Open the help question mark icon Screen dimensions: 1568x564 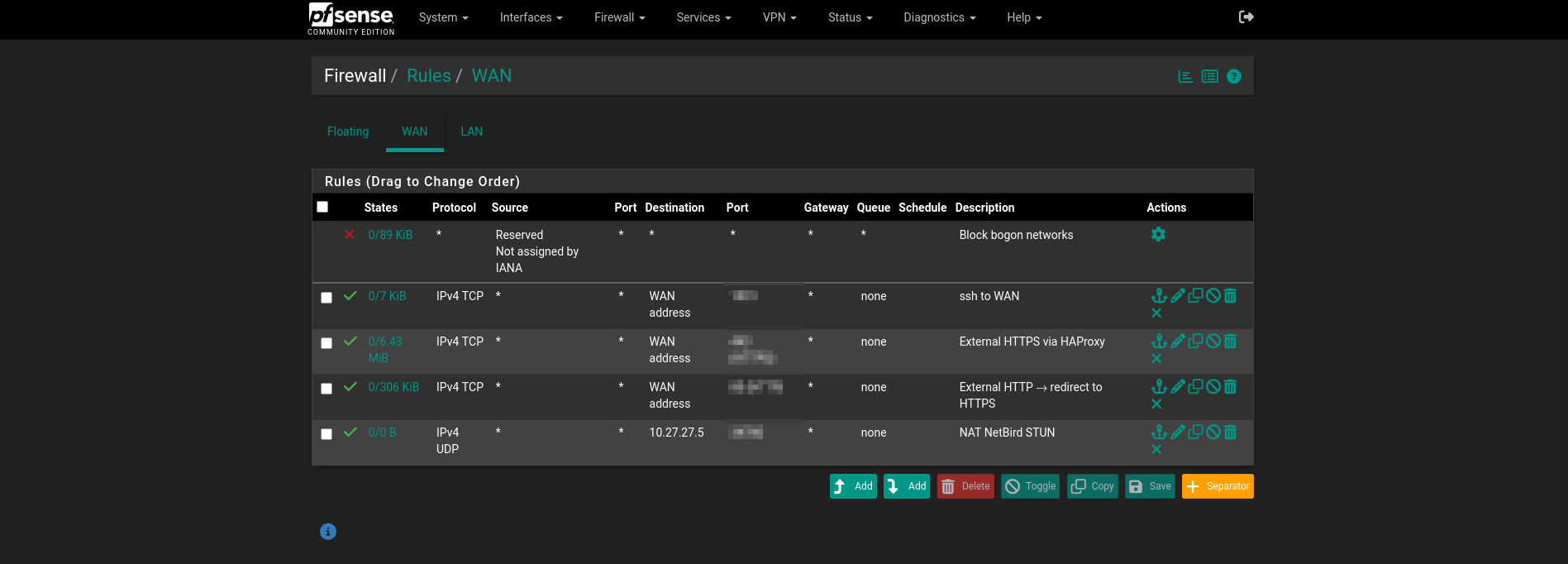coord(1234,76)
